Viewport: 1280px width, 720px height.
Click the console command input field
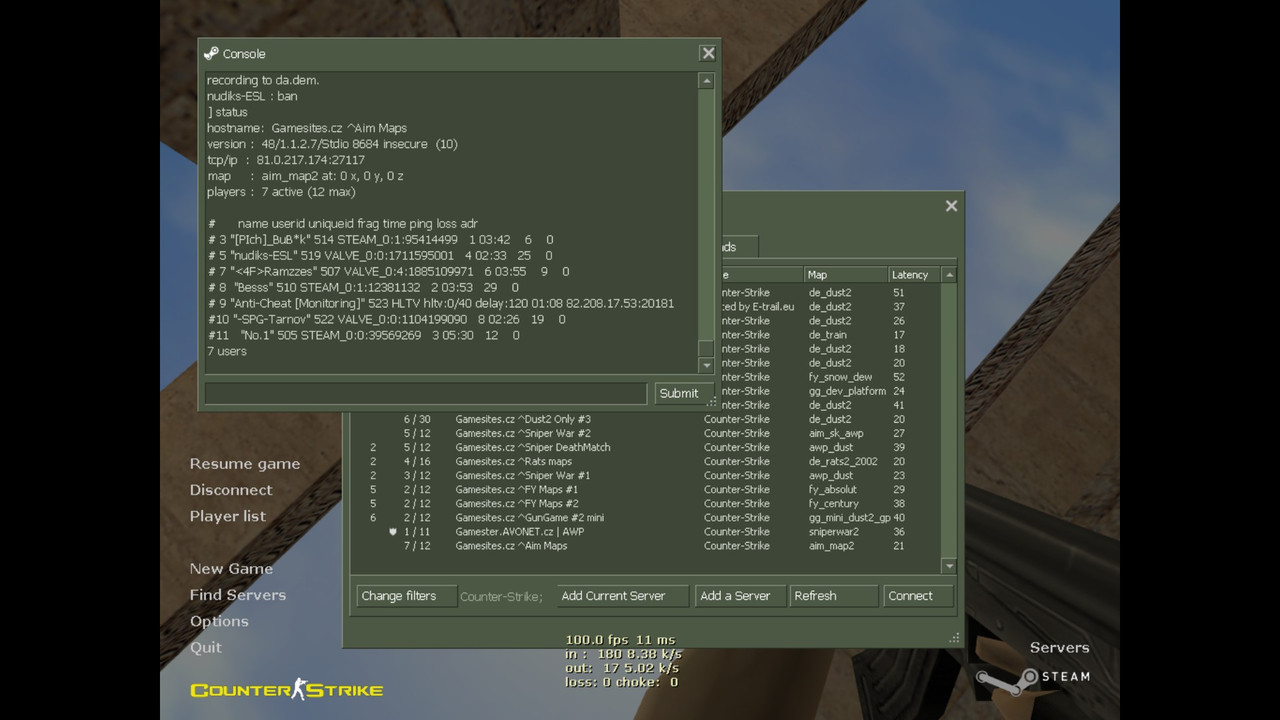pyautogui.click(x=426, y=393)
